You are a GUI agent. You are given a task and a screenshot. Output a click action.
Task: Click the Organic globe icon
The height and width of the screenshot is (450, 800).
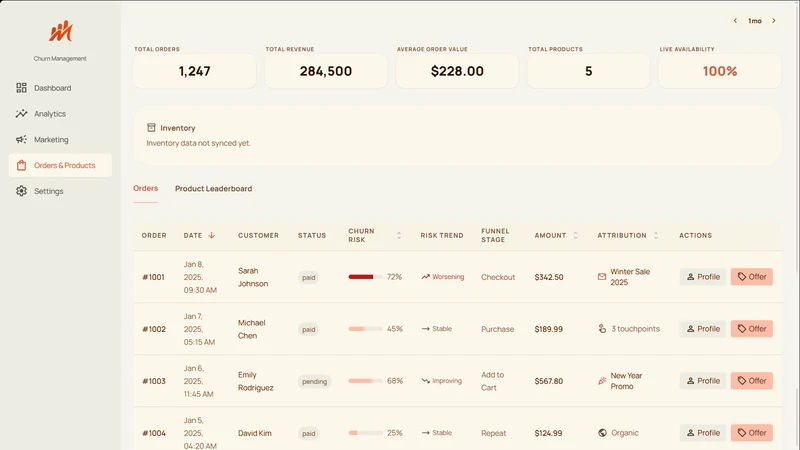point(602,433)
